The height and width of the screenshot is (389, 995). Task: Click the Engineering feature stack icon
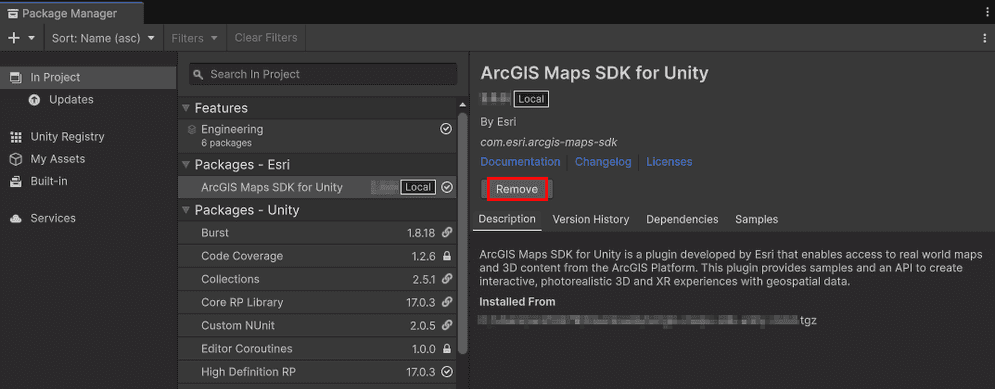pyautogui.click(x=192, y=129)
